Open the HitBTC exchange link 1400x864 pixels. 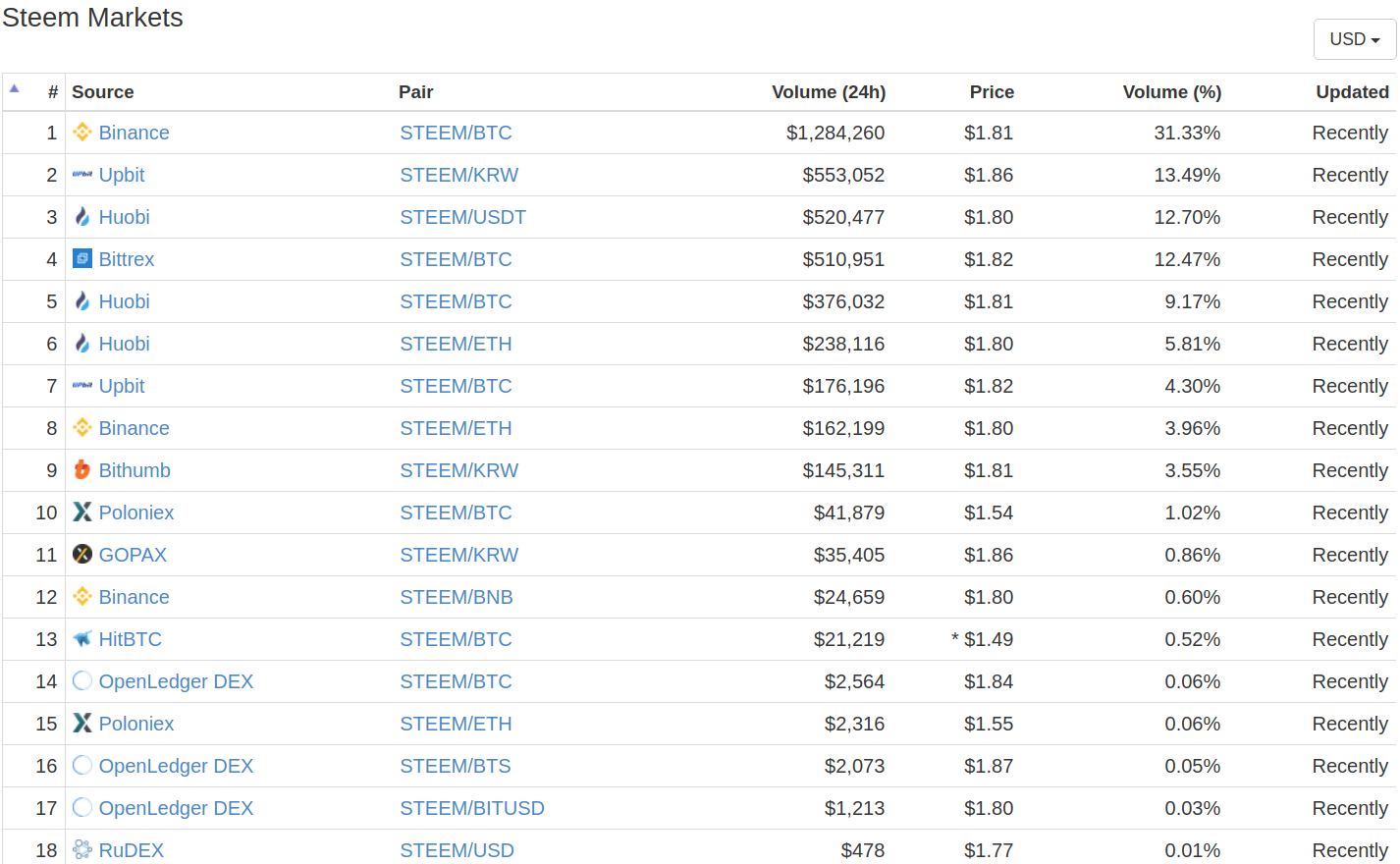click(x=131, y=639)
